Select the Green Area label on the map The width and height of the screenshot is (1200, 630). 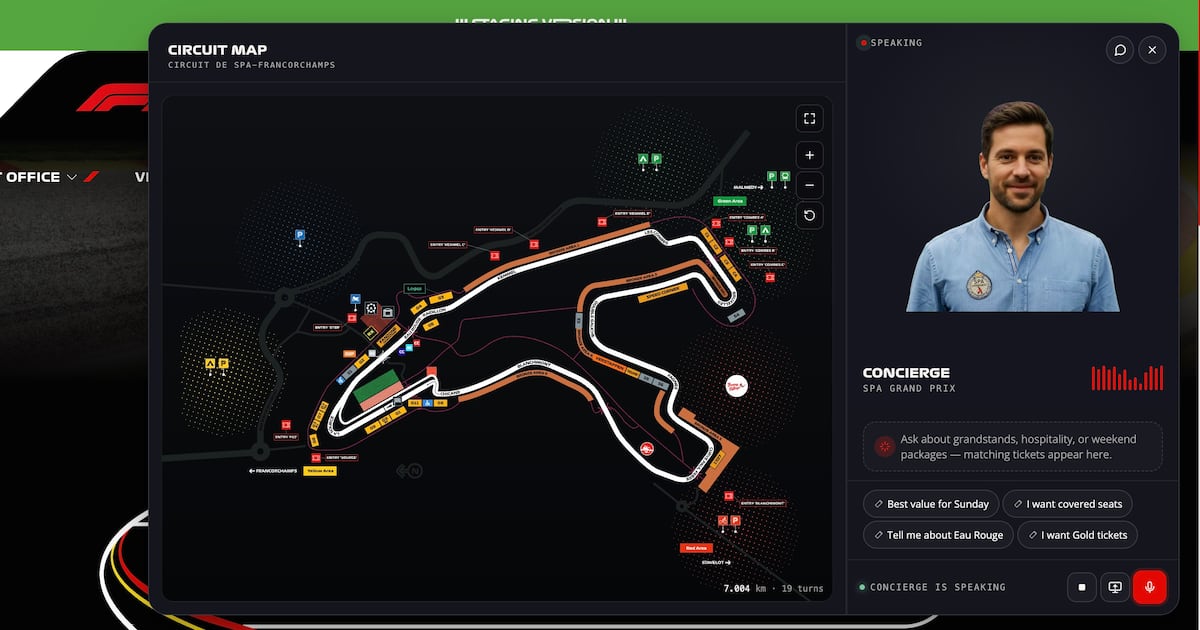click(729, 201)
